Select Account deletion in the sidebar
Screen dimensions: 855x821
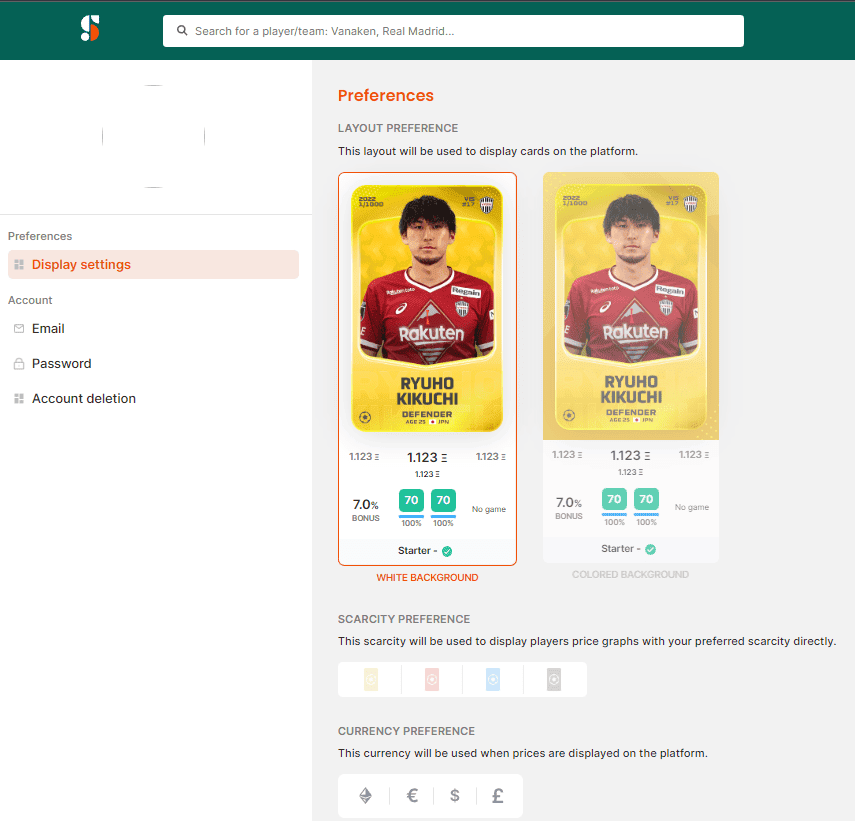click(84, 398)
